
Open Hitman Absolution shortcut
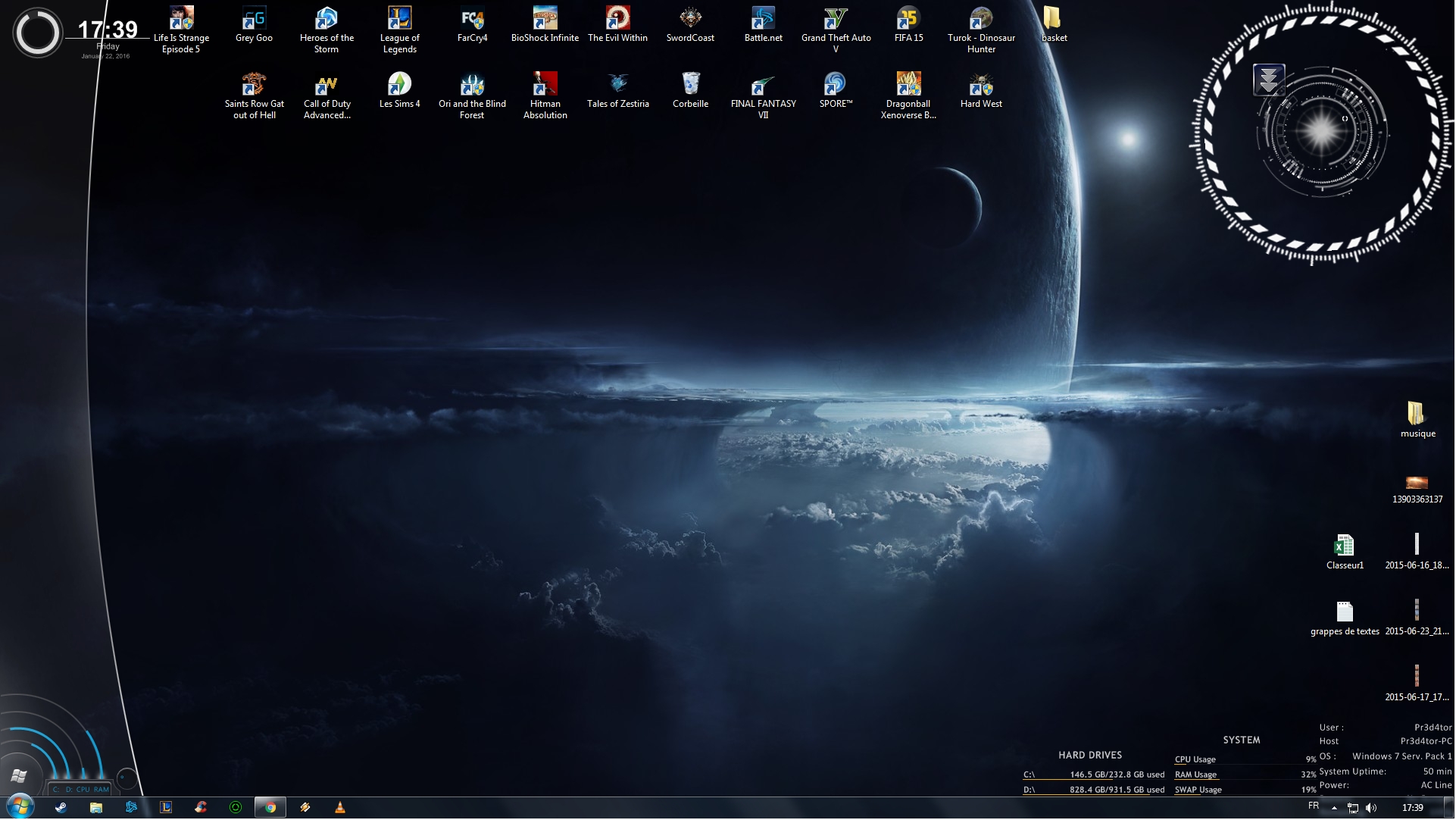[545, 96]
